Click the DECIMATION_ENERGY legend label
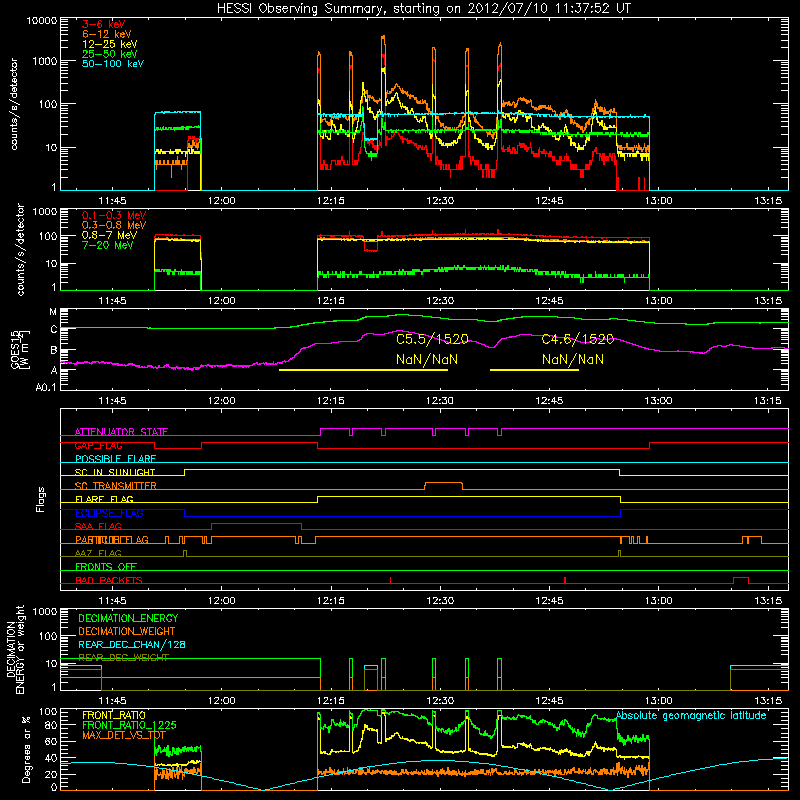This screenshot has width=800, height=800. coord(128,618)
